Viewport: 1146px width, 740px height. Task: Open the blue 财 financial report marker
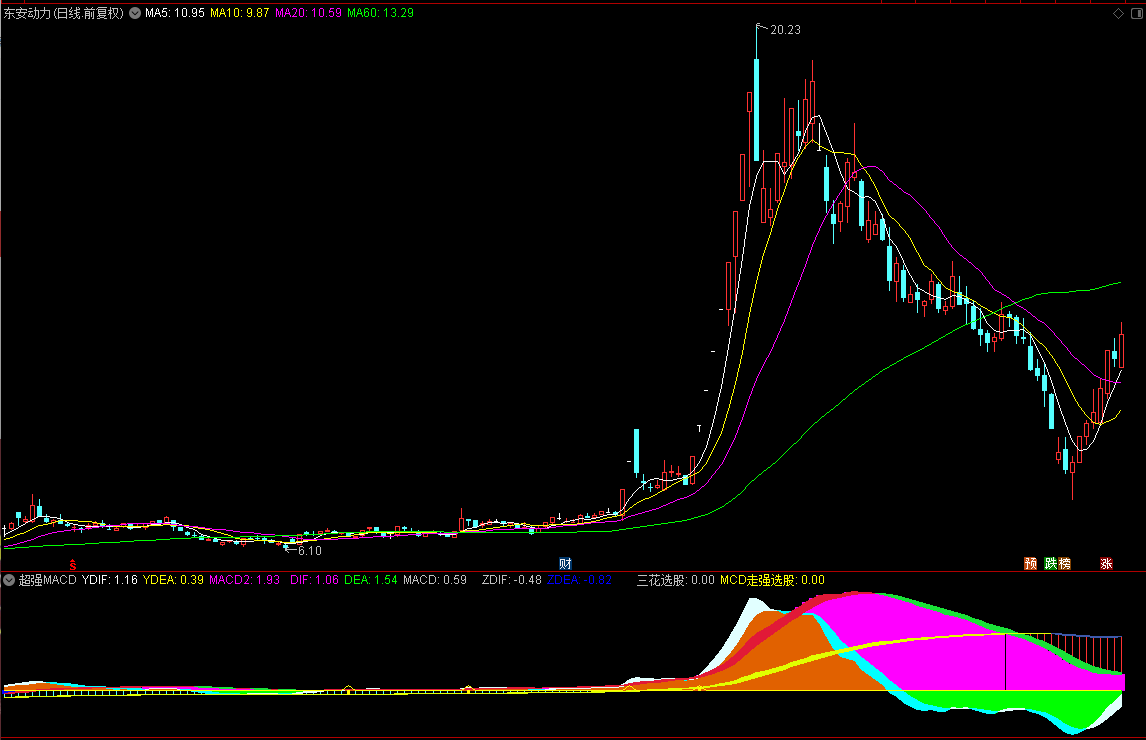pyautogui.click(x=565, y=564)
